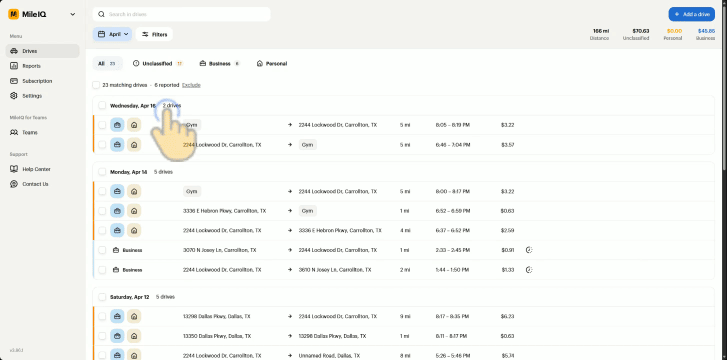The width and height of the screenshot is (727, 360).
Task: Open Teams via the people icon
Action: (14, 132)
